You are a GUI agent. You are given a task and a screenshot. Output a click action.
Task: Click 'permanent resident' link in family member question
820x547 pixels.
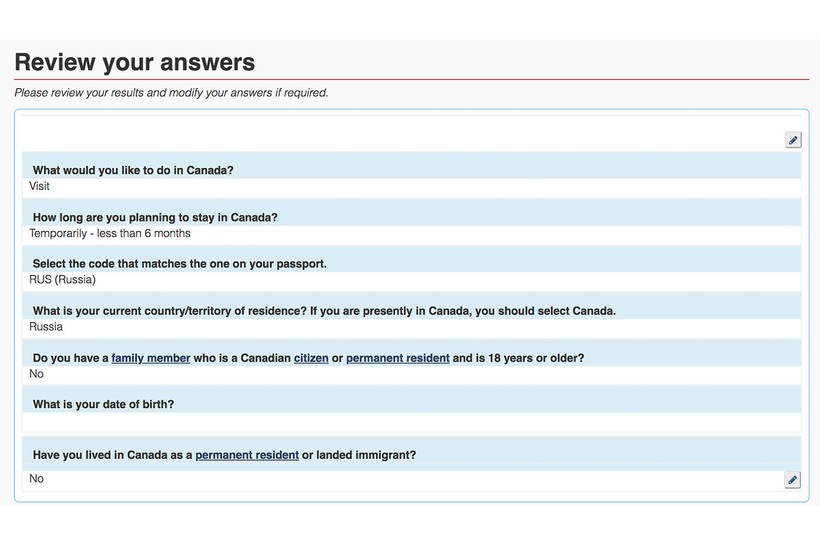[x=397, y=358]
